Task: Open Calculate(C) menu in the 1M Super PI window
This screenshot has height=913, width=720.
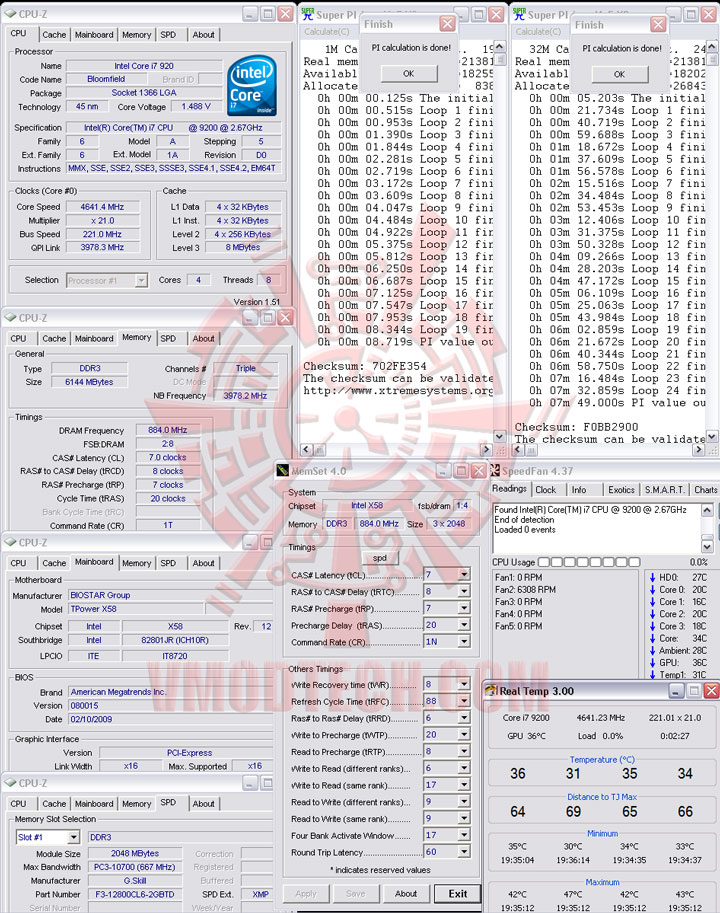Action: tap(327, 31)
